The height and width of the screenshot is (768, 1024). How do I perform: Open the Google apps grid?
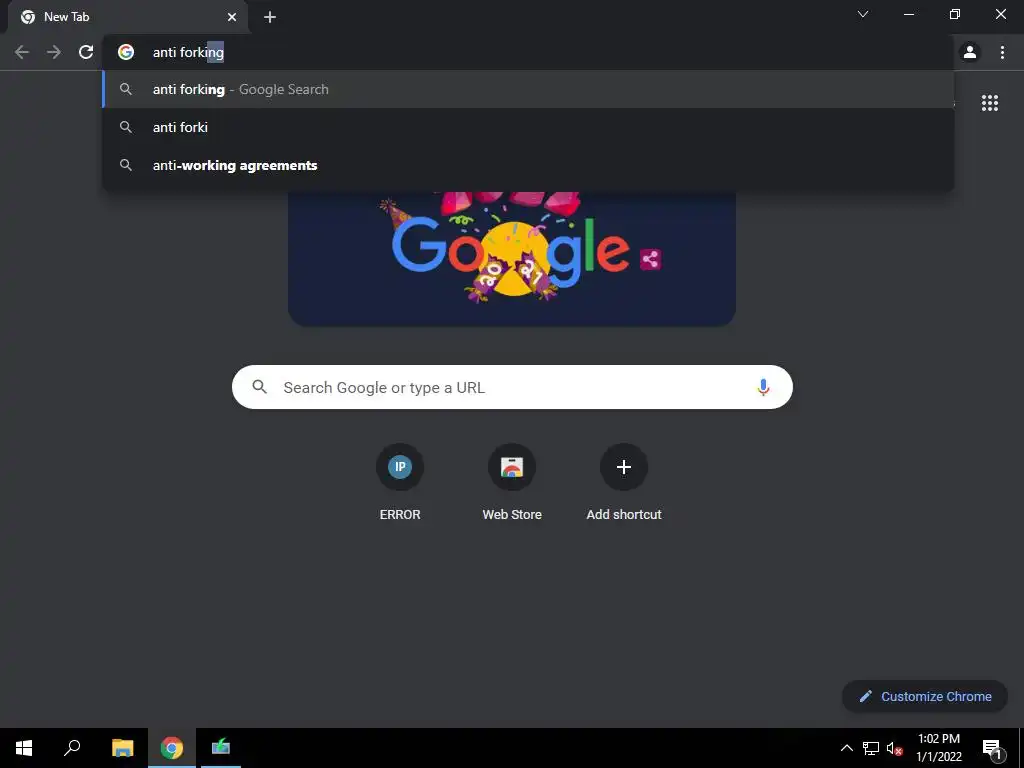989,103
